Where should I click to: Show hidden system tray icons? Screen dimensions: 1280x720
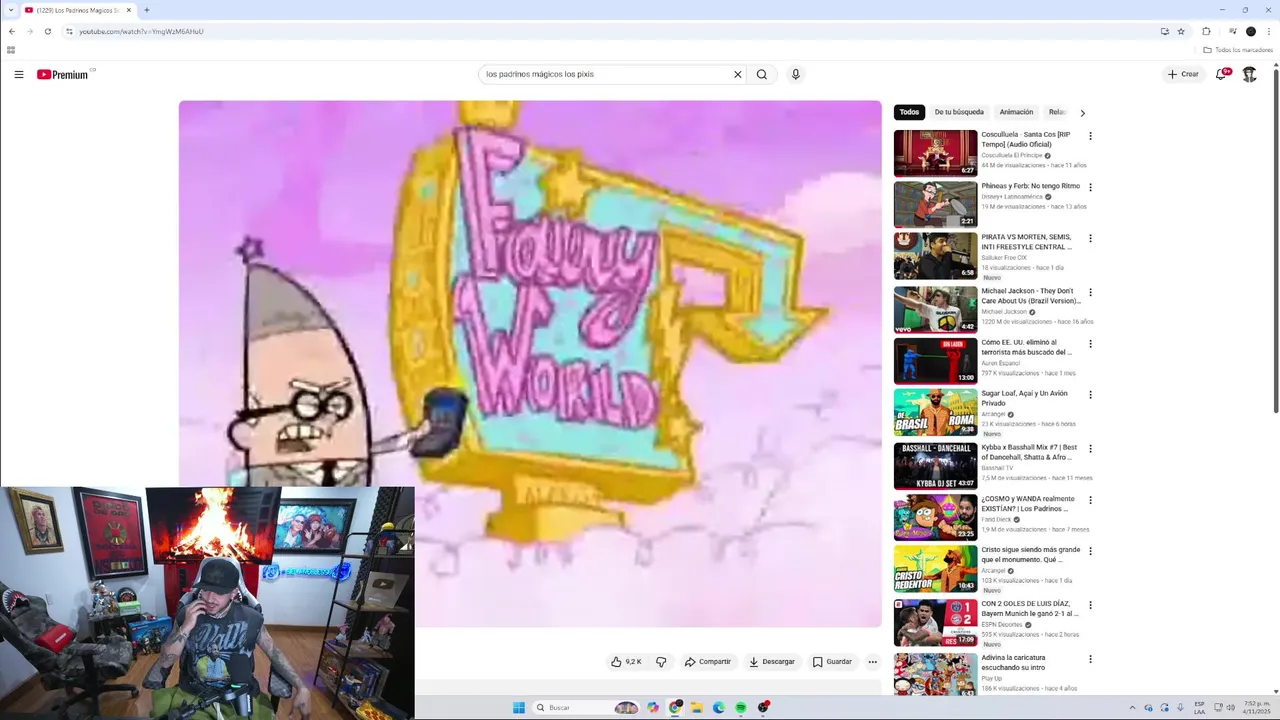coord(1132,708)
